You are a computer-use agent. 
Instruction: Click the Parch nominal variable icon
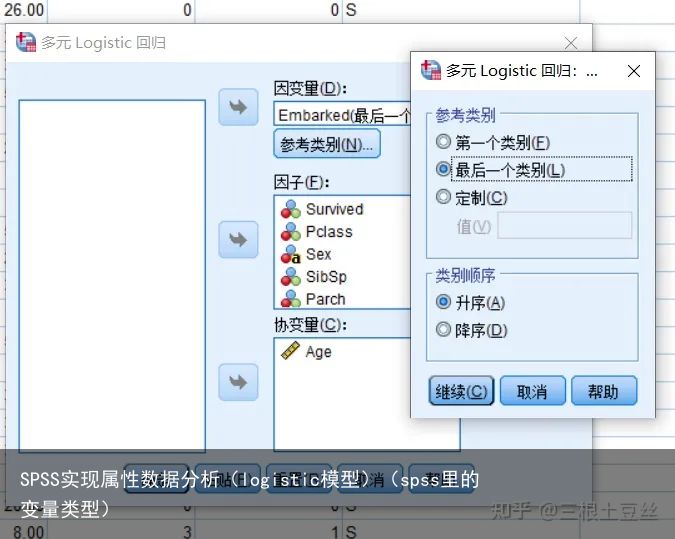pyautogui.click(x=291, y=299)
